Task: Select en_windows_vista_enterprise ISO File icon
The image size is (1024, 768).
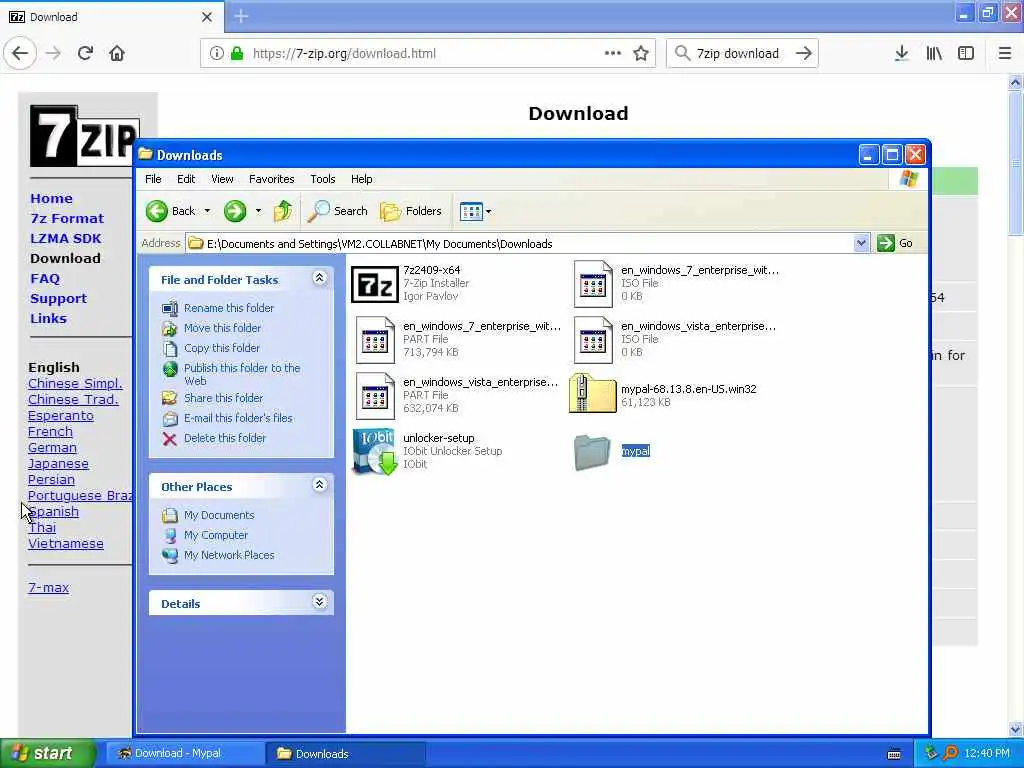Action: click(593, 340)
